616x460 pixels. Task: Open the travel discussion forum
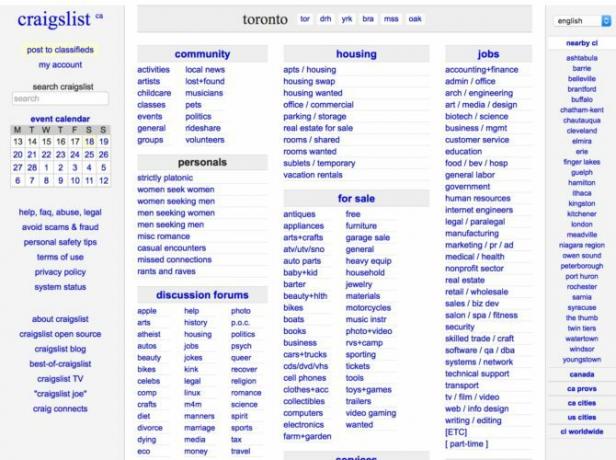tap(240, 451)
